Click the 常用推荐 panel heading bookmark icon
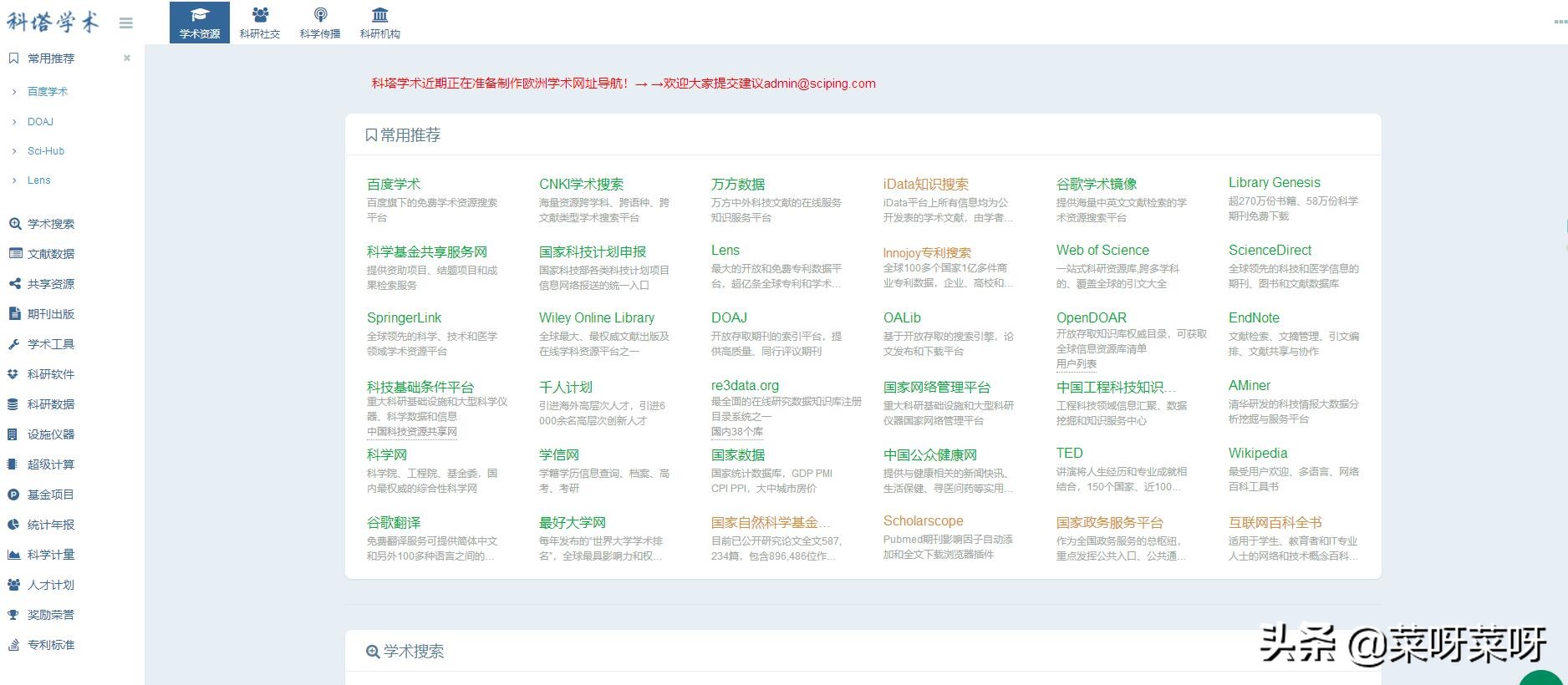The height and width of the screenshot is (685, 1568). pyautogui.click(x=371, y=135)
